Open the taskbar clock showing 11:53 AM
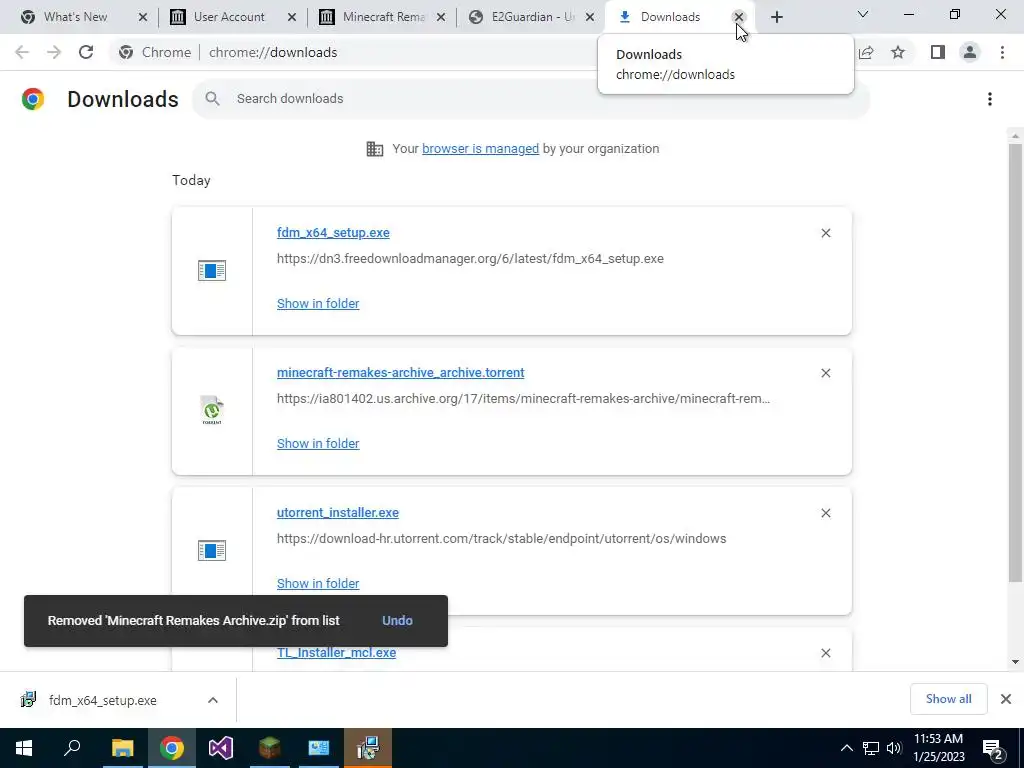 click(x=938, y=748)
